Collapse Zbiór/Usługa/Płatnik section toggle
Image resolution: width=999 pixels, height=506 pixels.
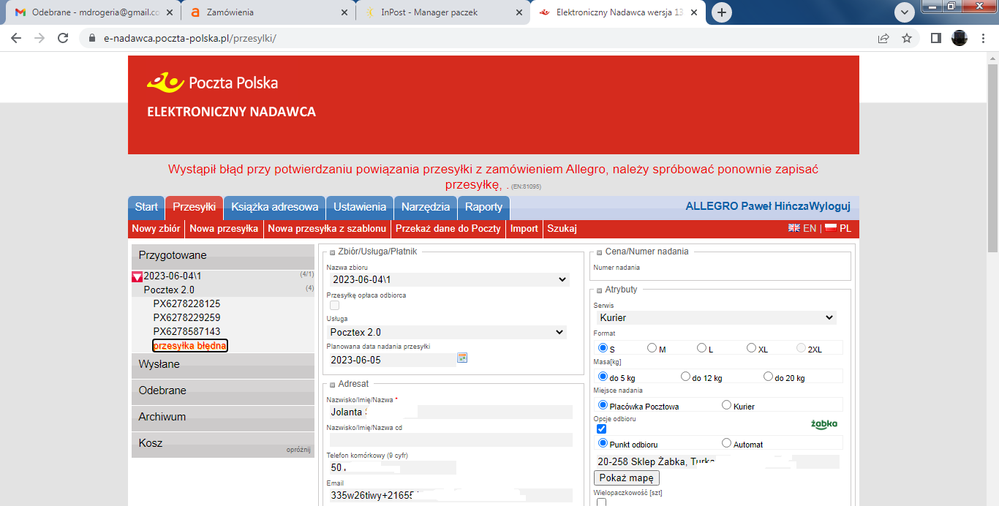[333, 252]
